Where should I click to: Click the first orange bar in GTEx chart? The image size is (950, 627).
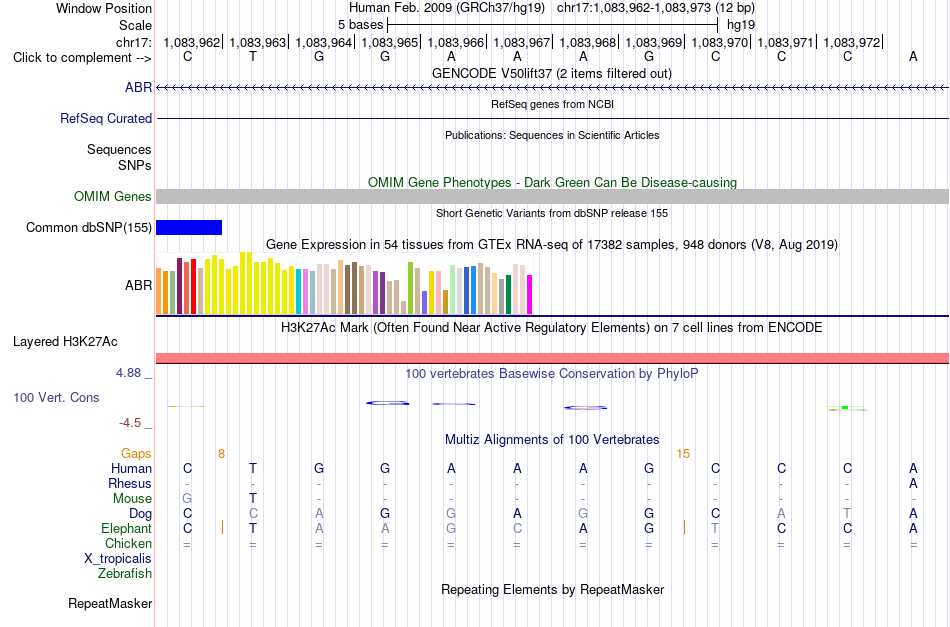click(159, 291)
